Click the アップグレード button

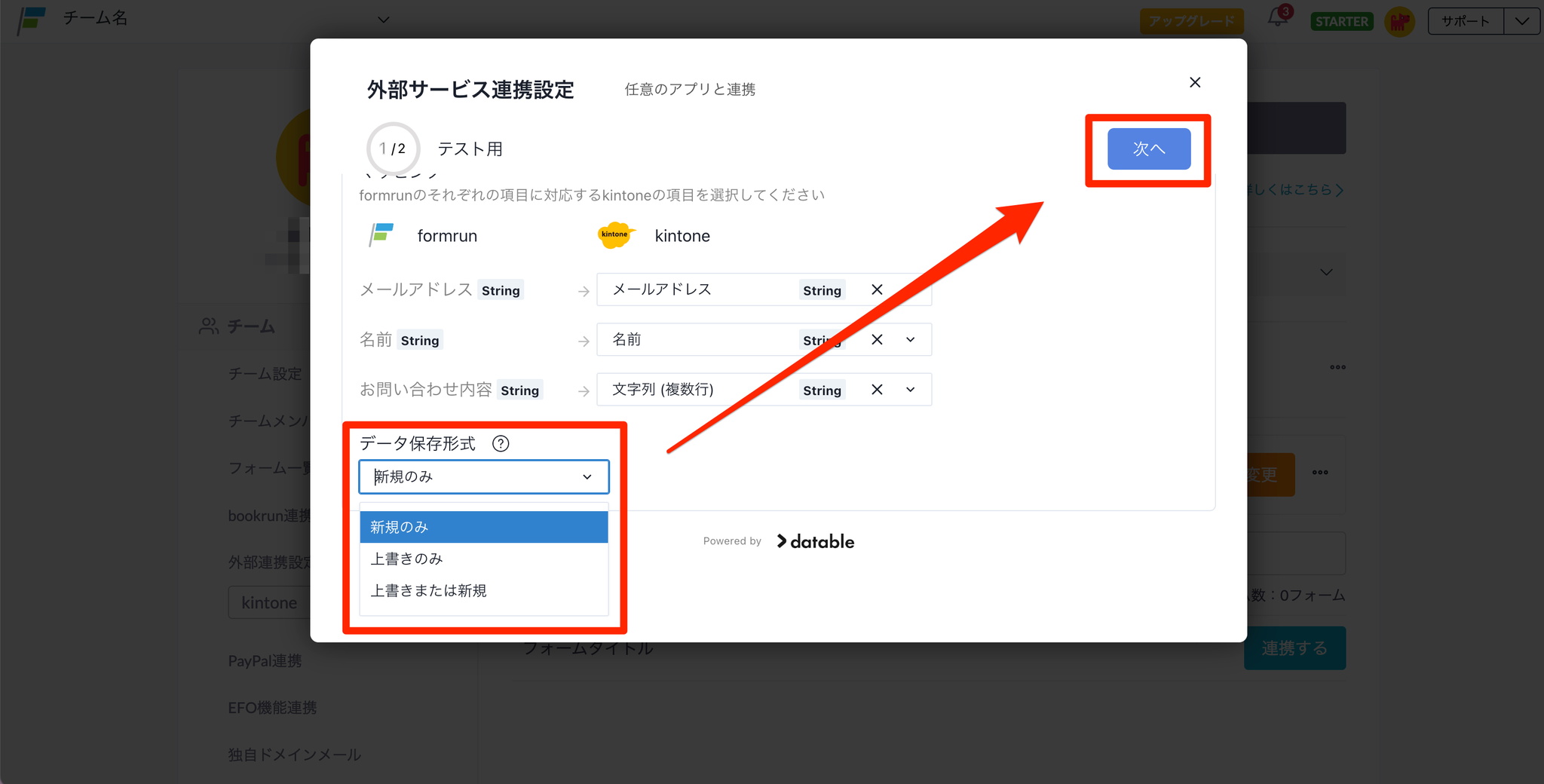coord(1192,21)
